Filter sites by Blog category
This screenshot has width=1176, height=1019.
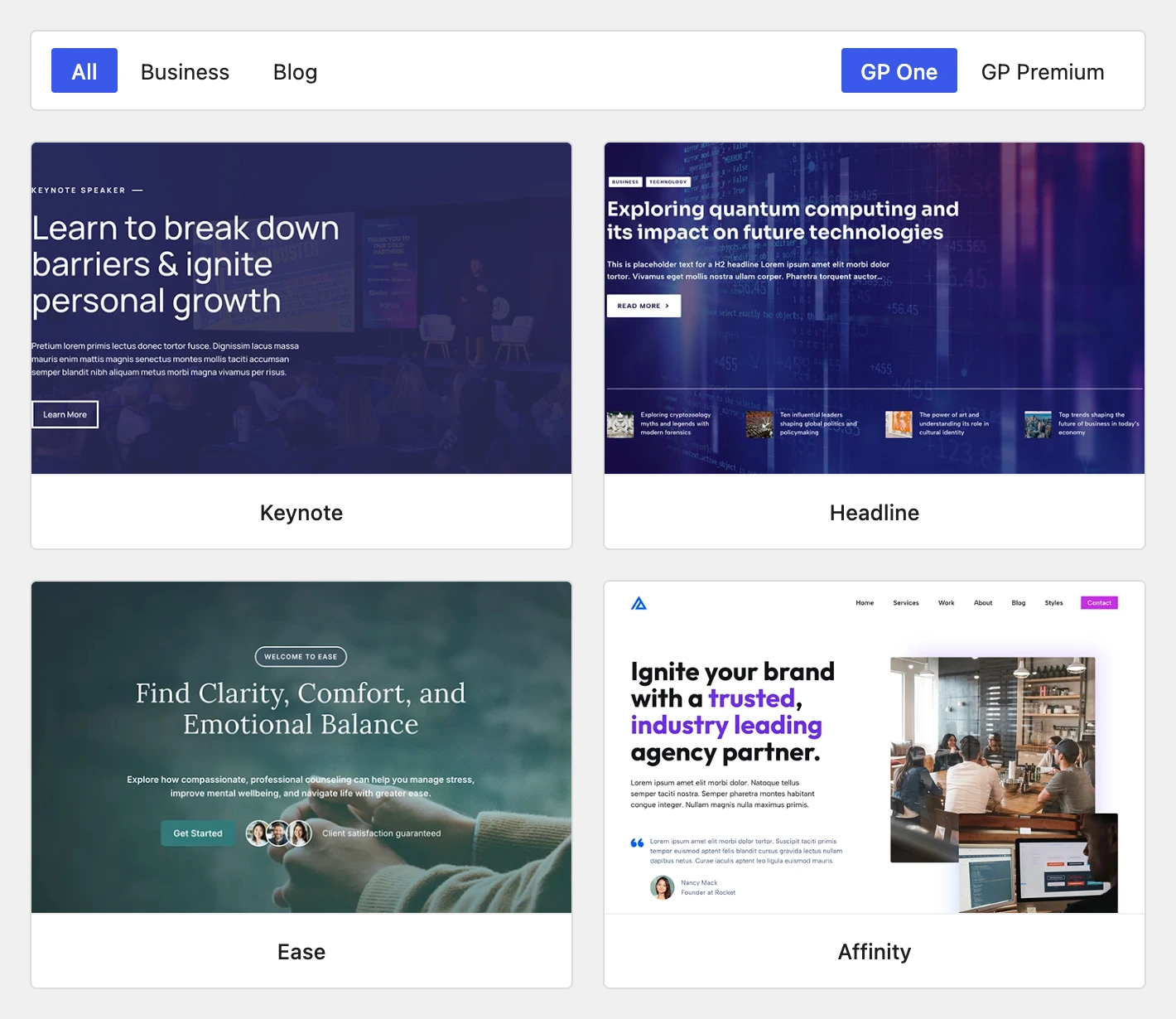pyautogui.click(x=295, y=71)
